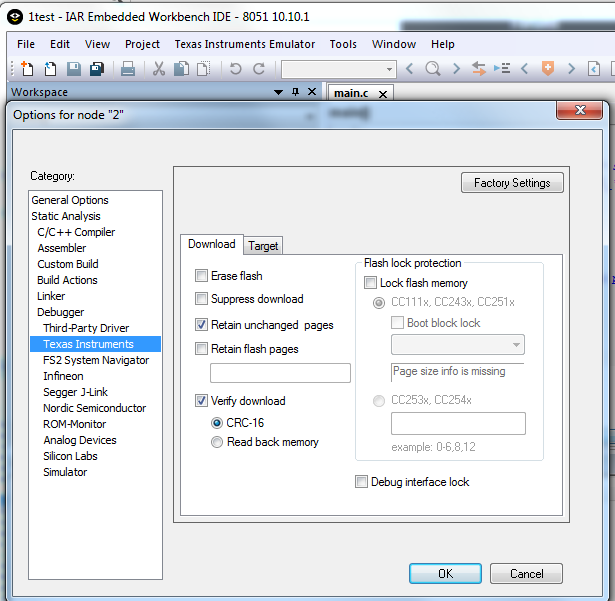Click the IAR application logo icon
The width and height of the screenshot is (615, 601).
(x=15, y=17)
